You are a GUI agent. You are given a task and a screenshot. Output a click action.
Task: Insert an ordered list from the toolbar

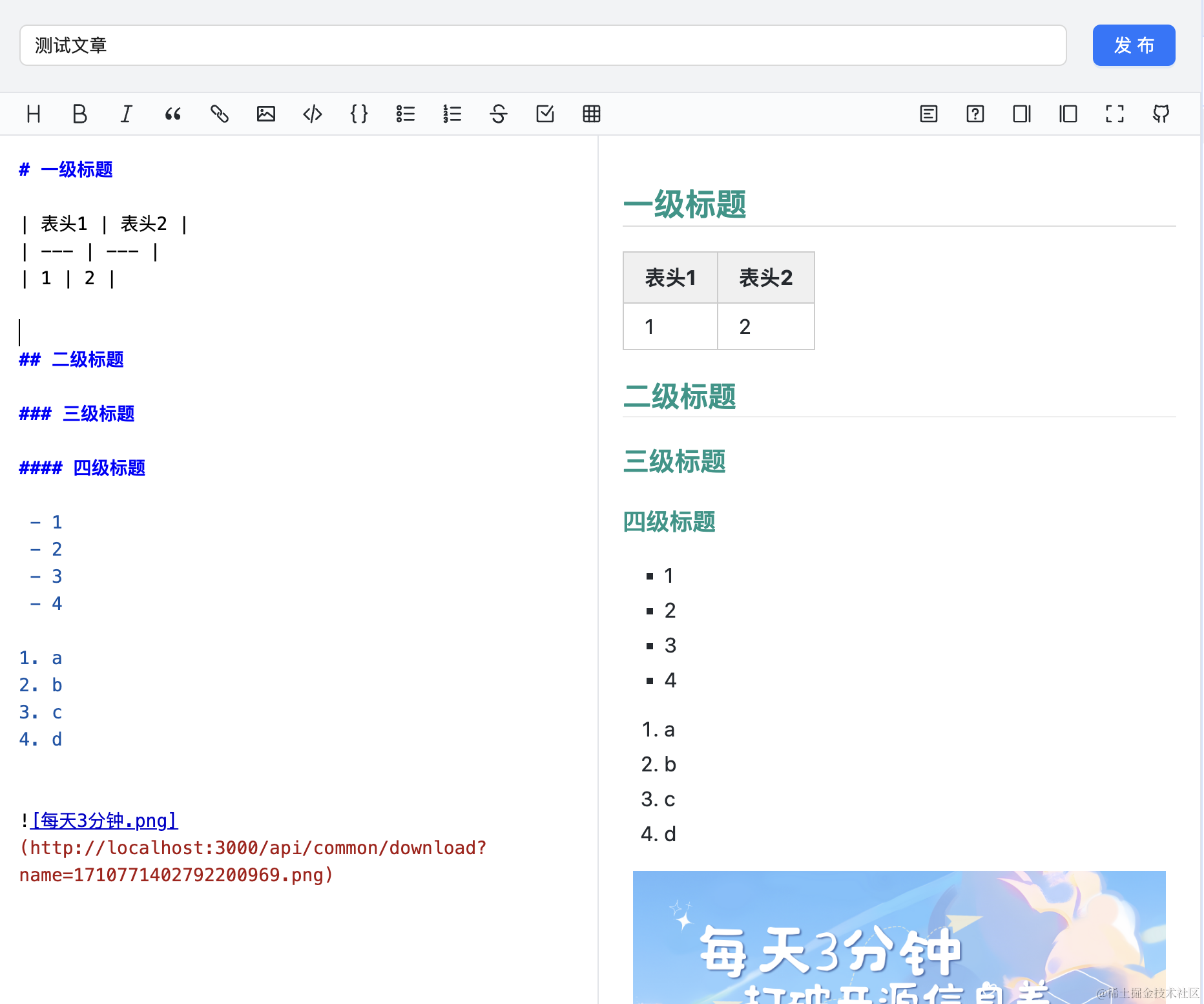pos(452,114)
